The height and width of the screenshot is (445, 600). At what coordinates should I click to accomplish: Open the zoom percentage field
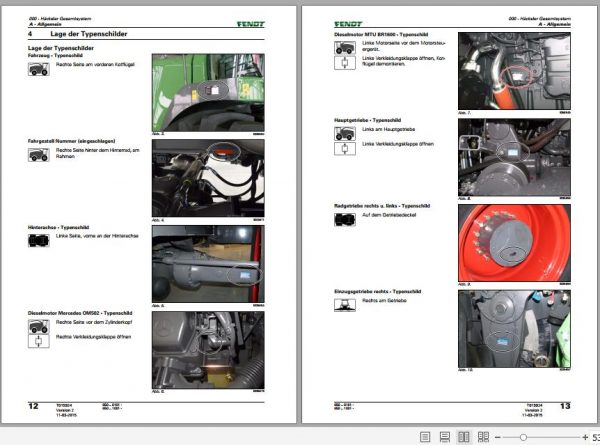coord(596,437)
